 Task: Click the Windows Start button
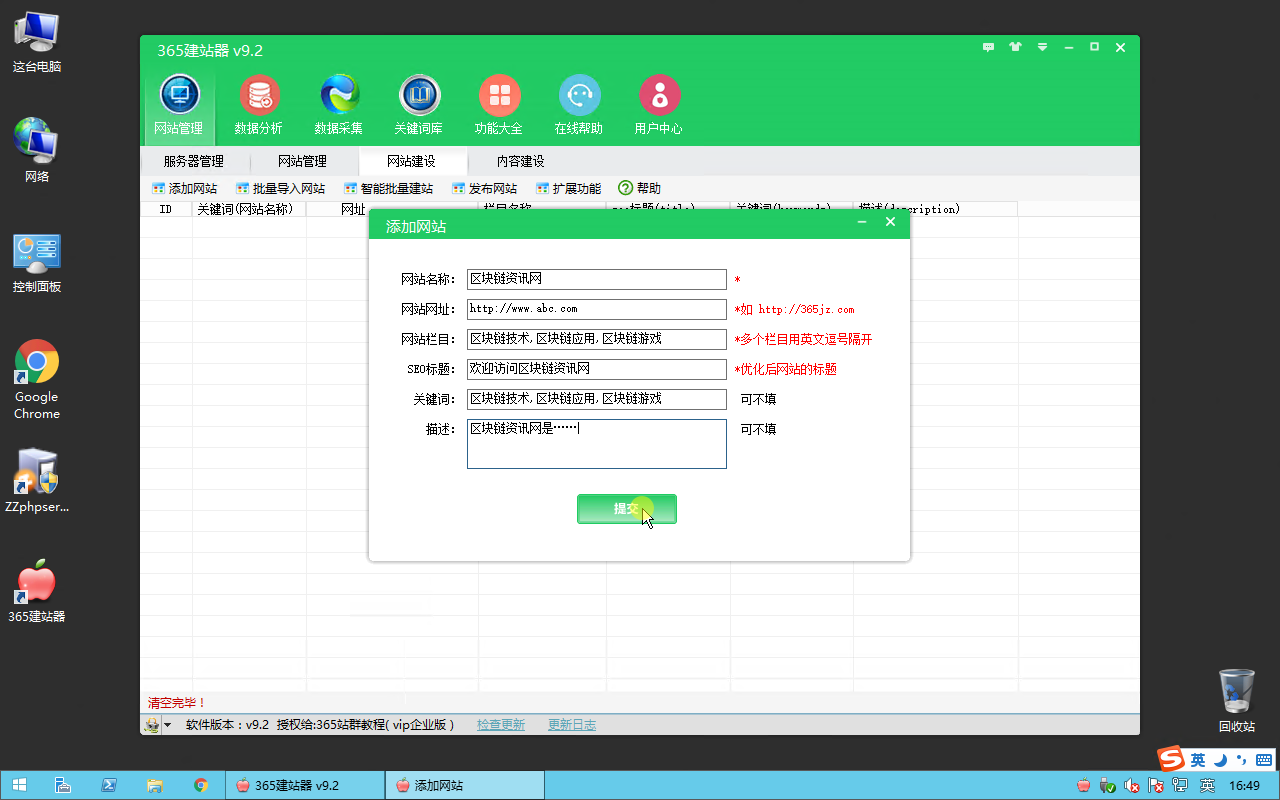click(x=20, y=785)
